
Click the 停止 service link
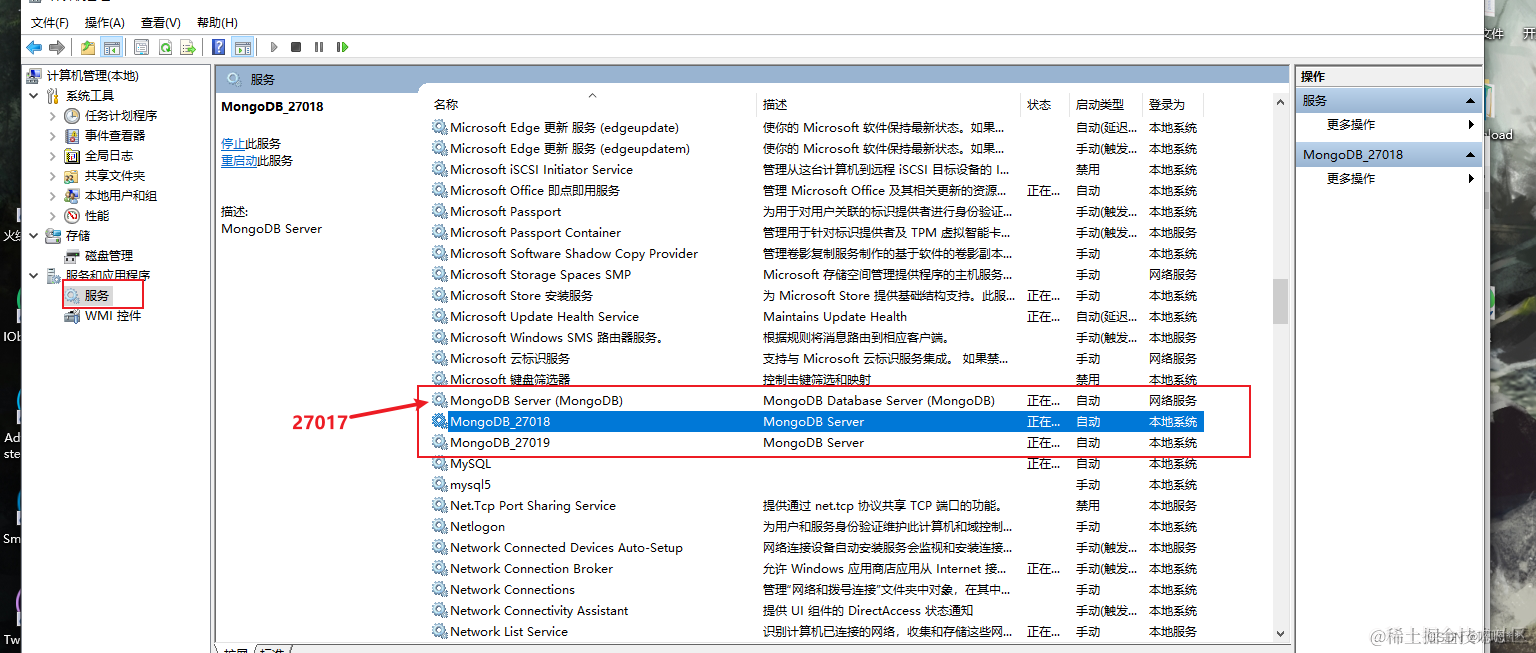tap(233, 144)
